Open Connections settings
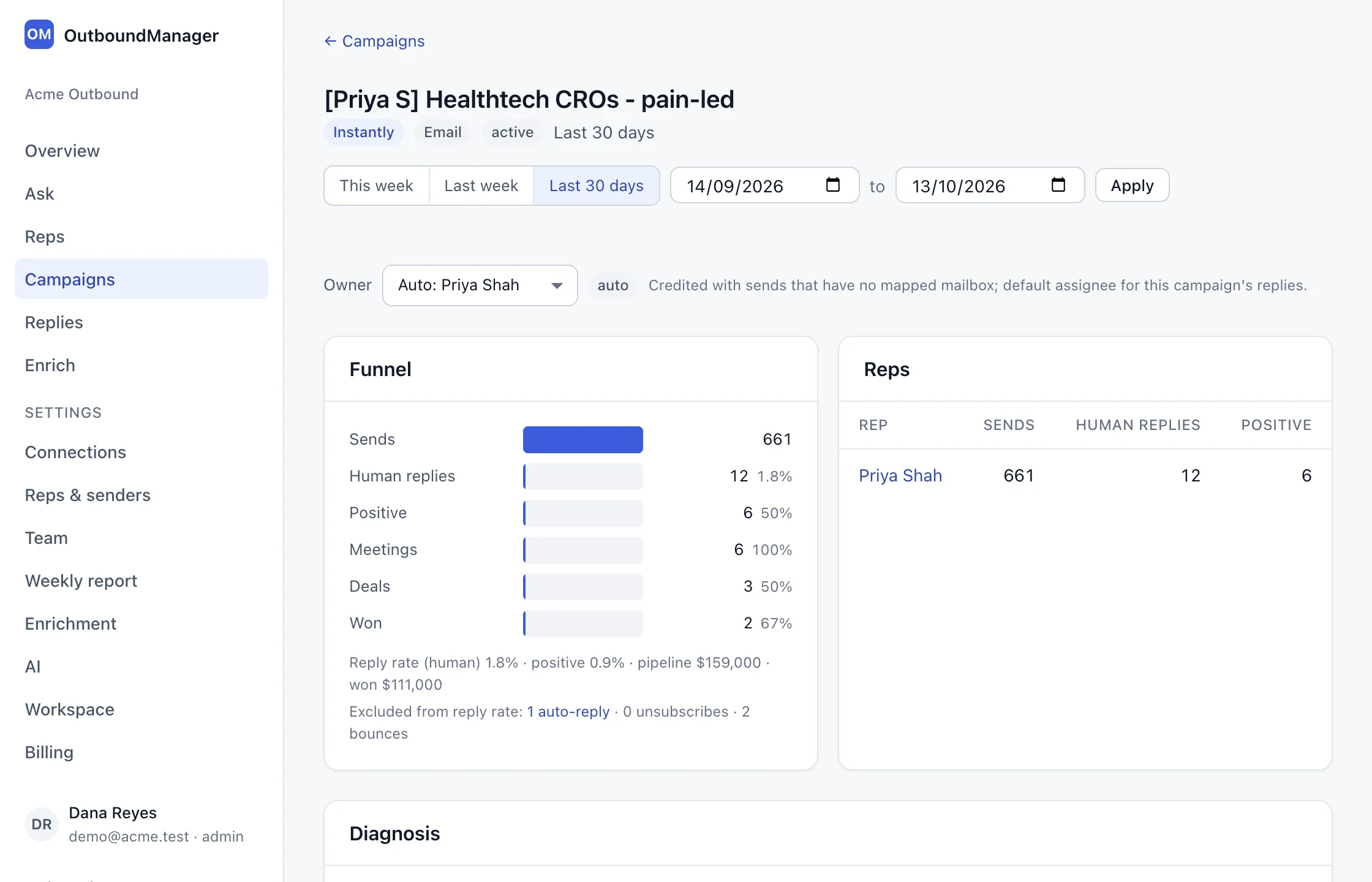 click(x=141, y=452)
